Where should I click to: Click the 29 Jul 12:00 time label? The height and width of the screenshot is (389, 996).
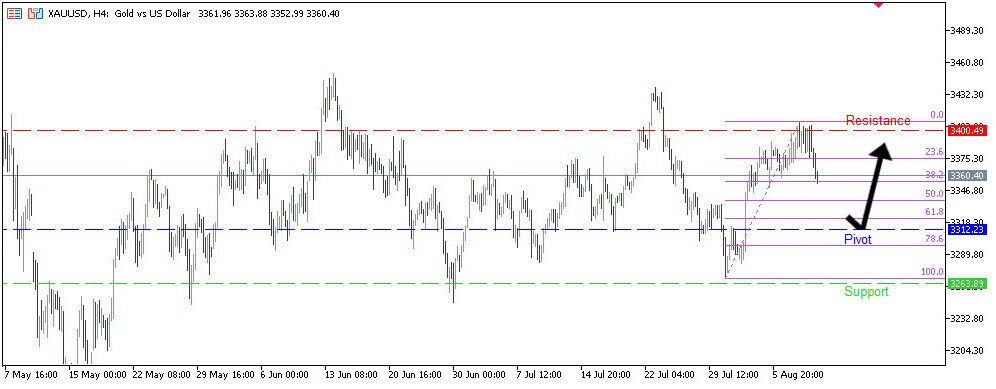(734, 376)
